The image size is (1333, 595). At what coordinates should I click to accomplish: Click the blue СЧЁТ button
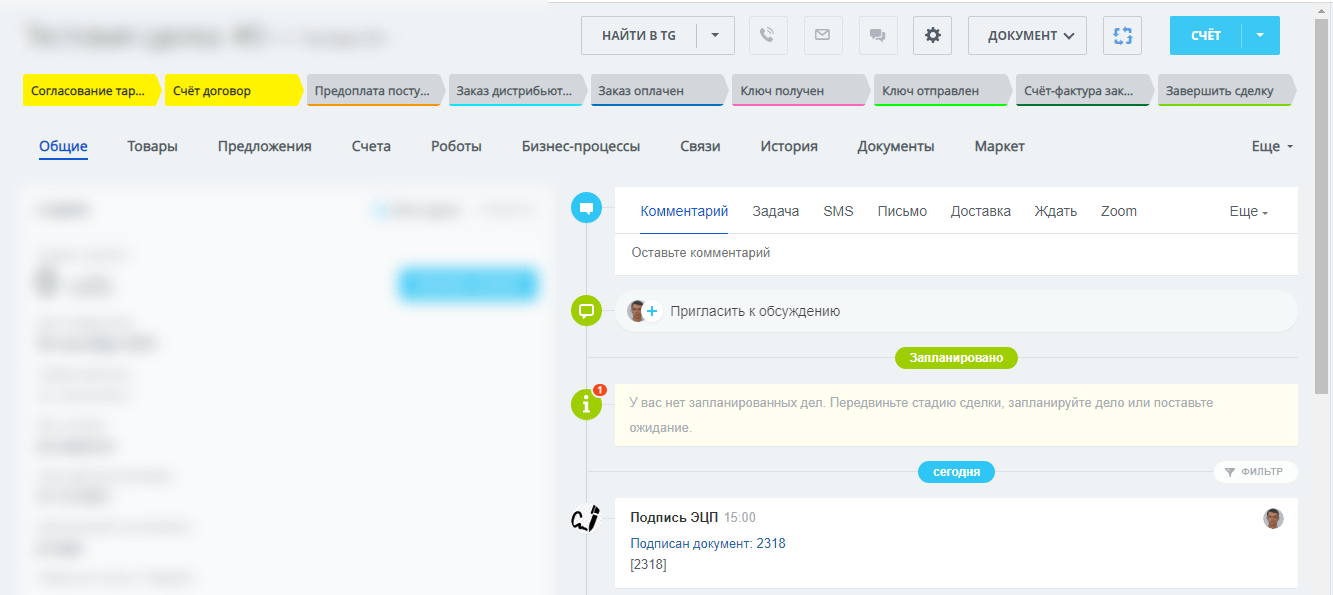tap(1206, 35)
